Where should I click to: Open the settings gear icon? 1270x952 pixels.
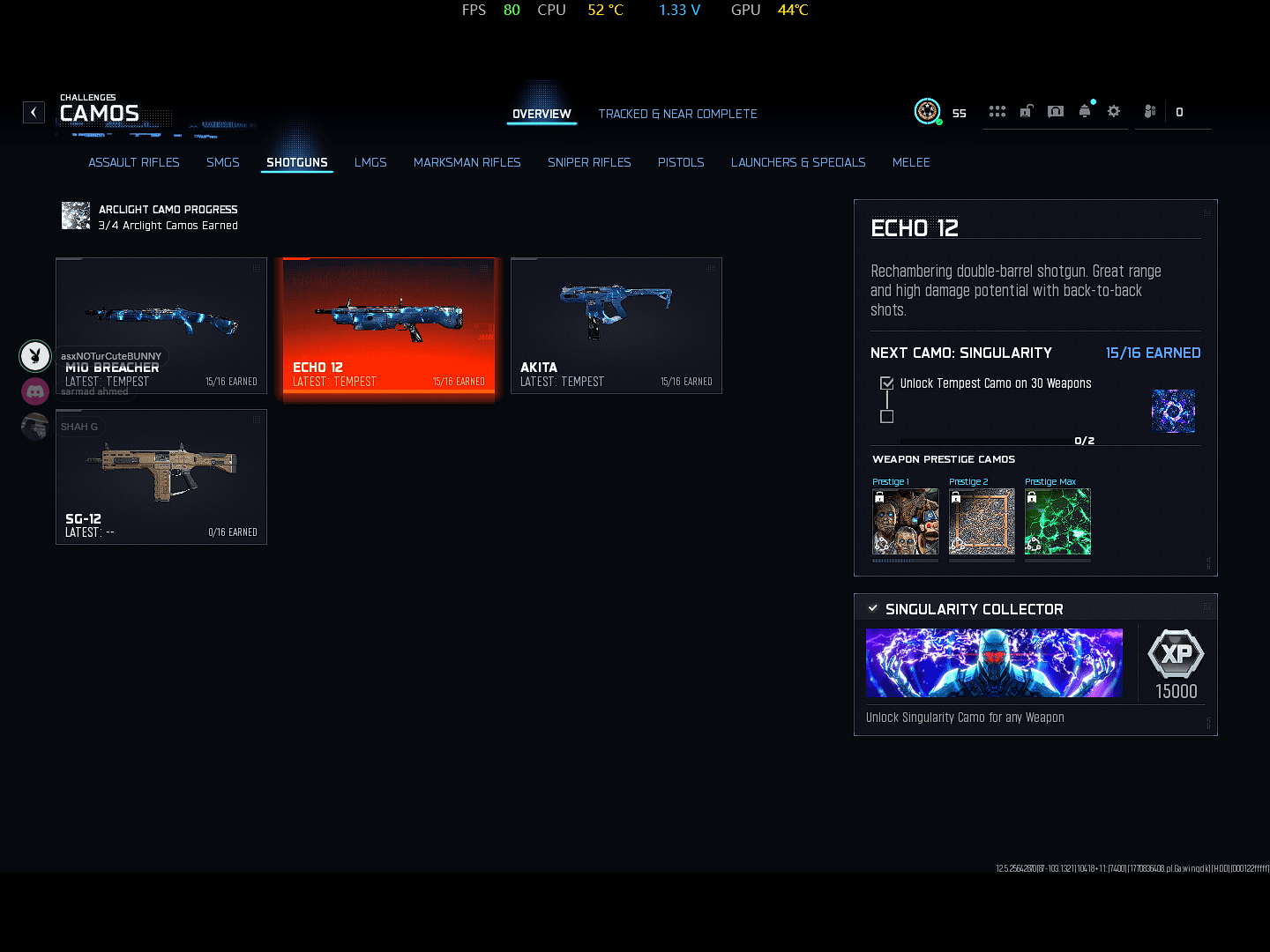tap(1114, 112)
